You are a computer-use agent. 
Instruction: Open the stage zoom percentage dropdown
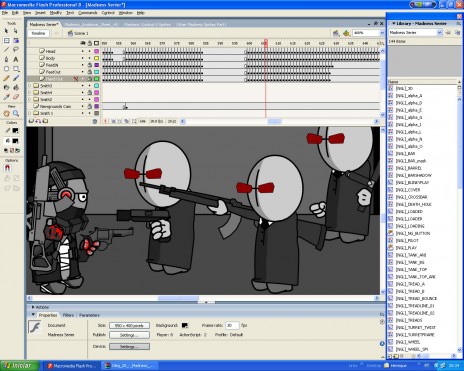pyautogui.click(x=382, y=33)
